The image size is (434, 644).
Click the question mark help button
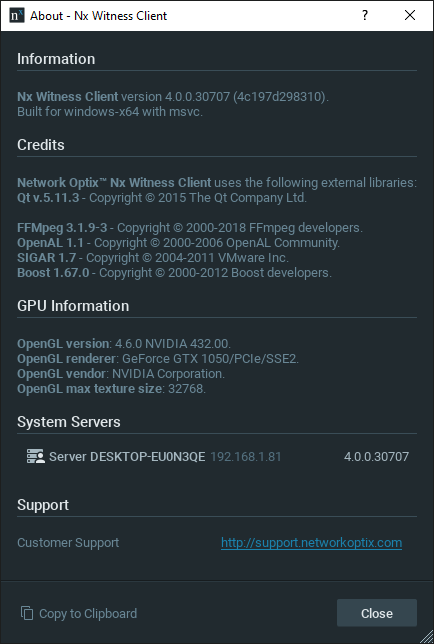pyautogui.click(x=365, y=16)
